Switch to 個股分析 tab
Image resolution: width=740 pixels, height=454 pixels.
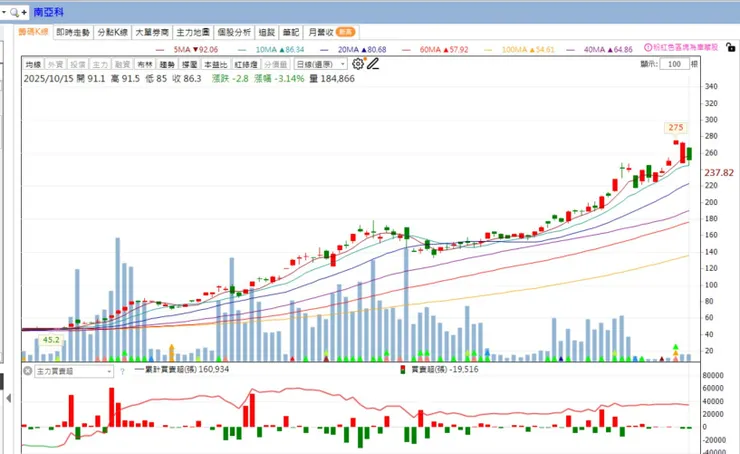(234, 32)
